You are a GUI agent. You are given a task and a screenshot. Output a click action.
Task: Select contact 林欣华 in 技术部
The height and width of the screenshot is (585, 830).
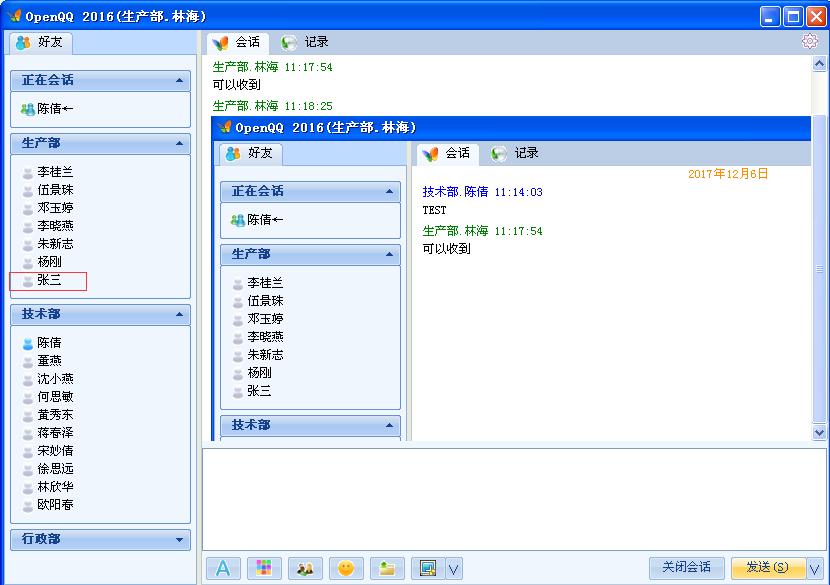click(x=48, y=487)
